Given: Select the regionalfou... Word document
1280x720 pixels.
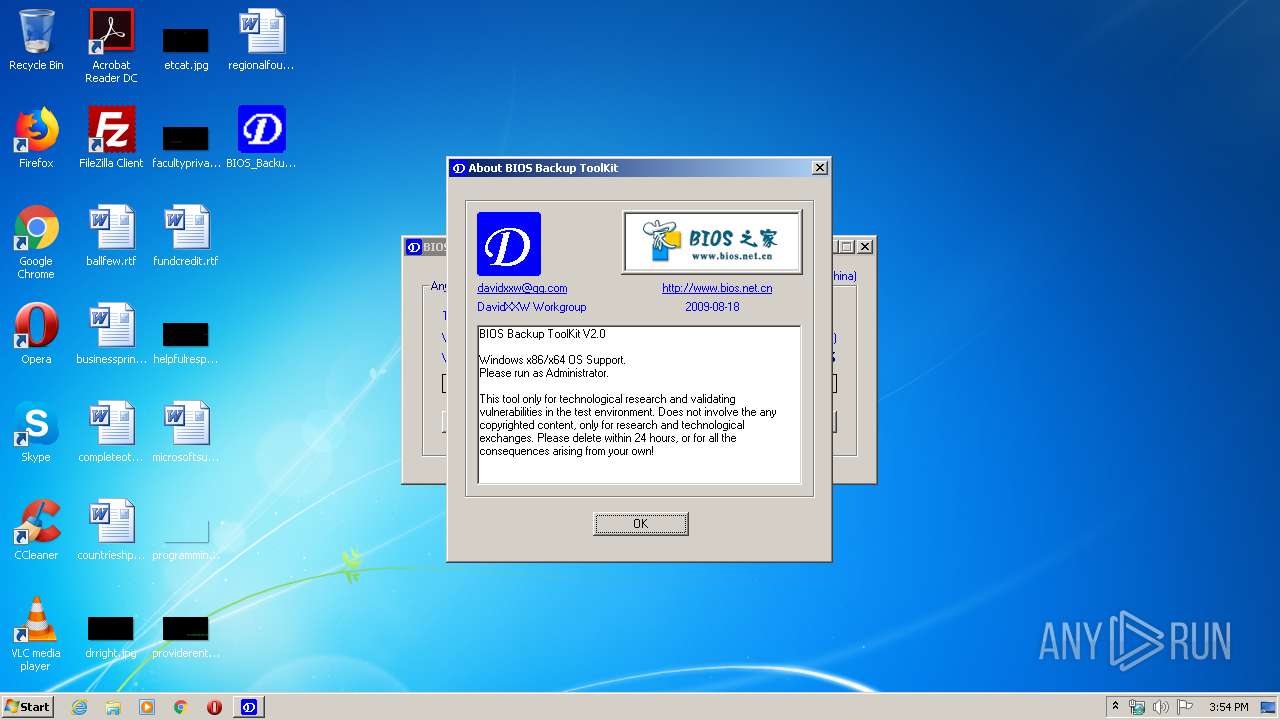Looking at the screenshot, I should click(261, 41).
